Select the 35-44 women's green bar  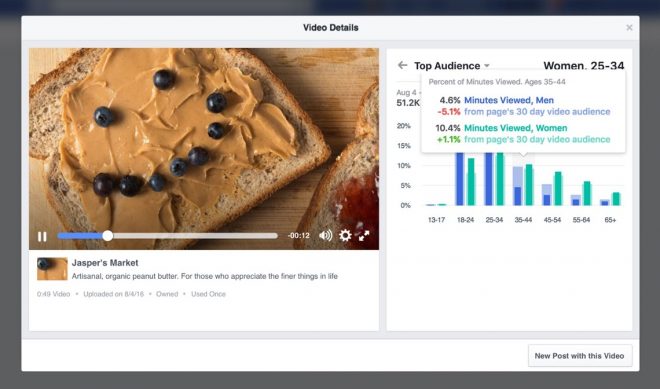pyautogui.click(x=529, y=184)
